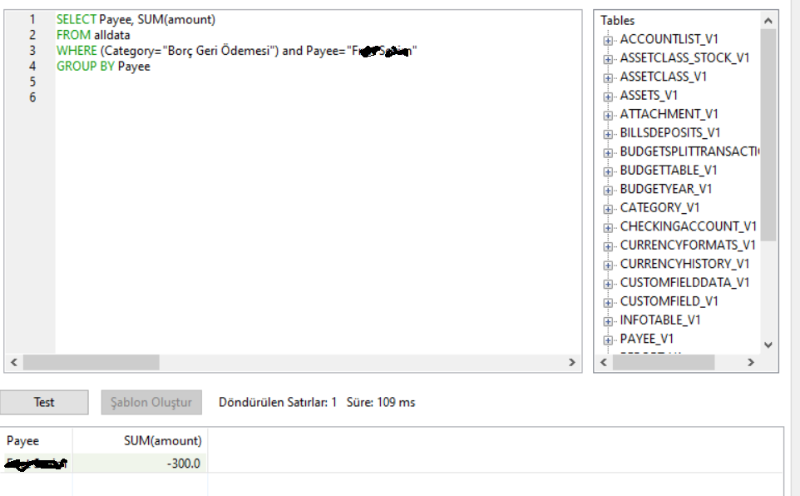Select BILLSDEPOSITS_V1 table name

(670, 133)
